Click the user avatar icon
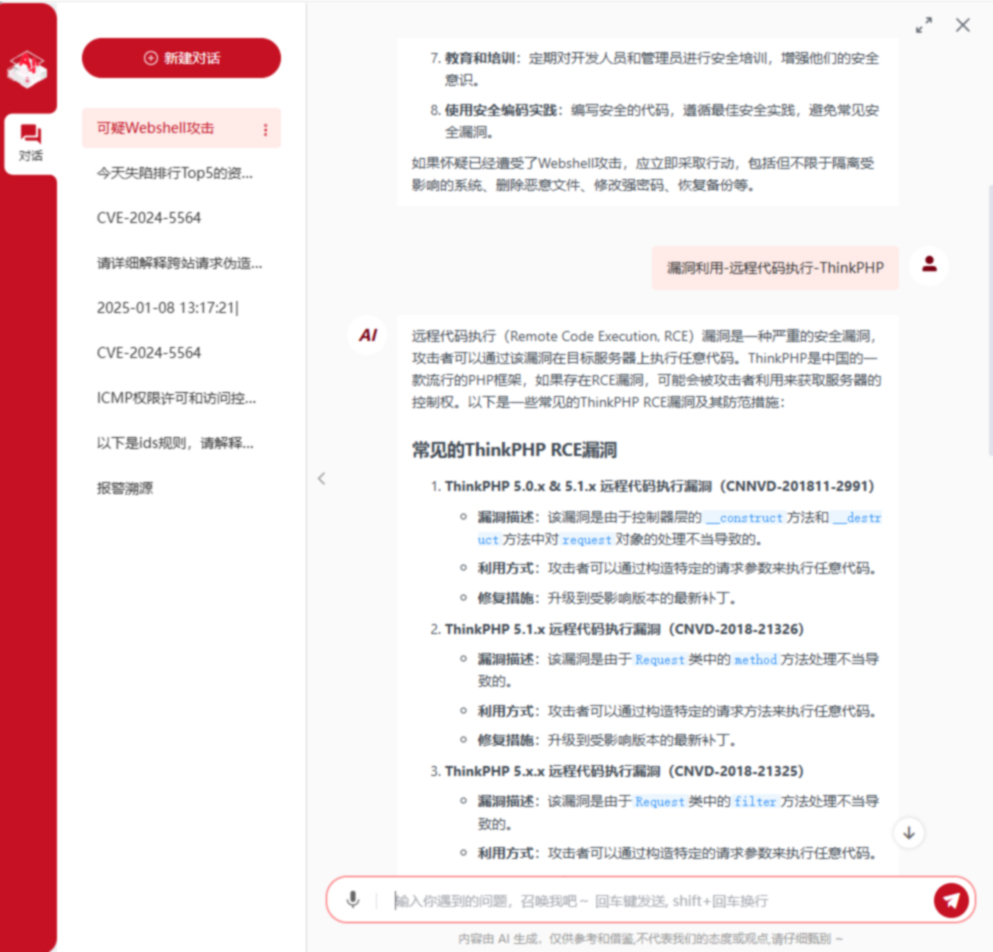This screenshot has width=993, height=952. point(930,265)
